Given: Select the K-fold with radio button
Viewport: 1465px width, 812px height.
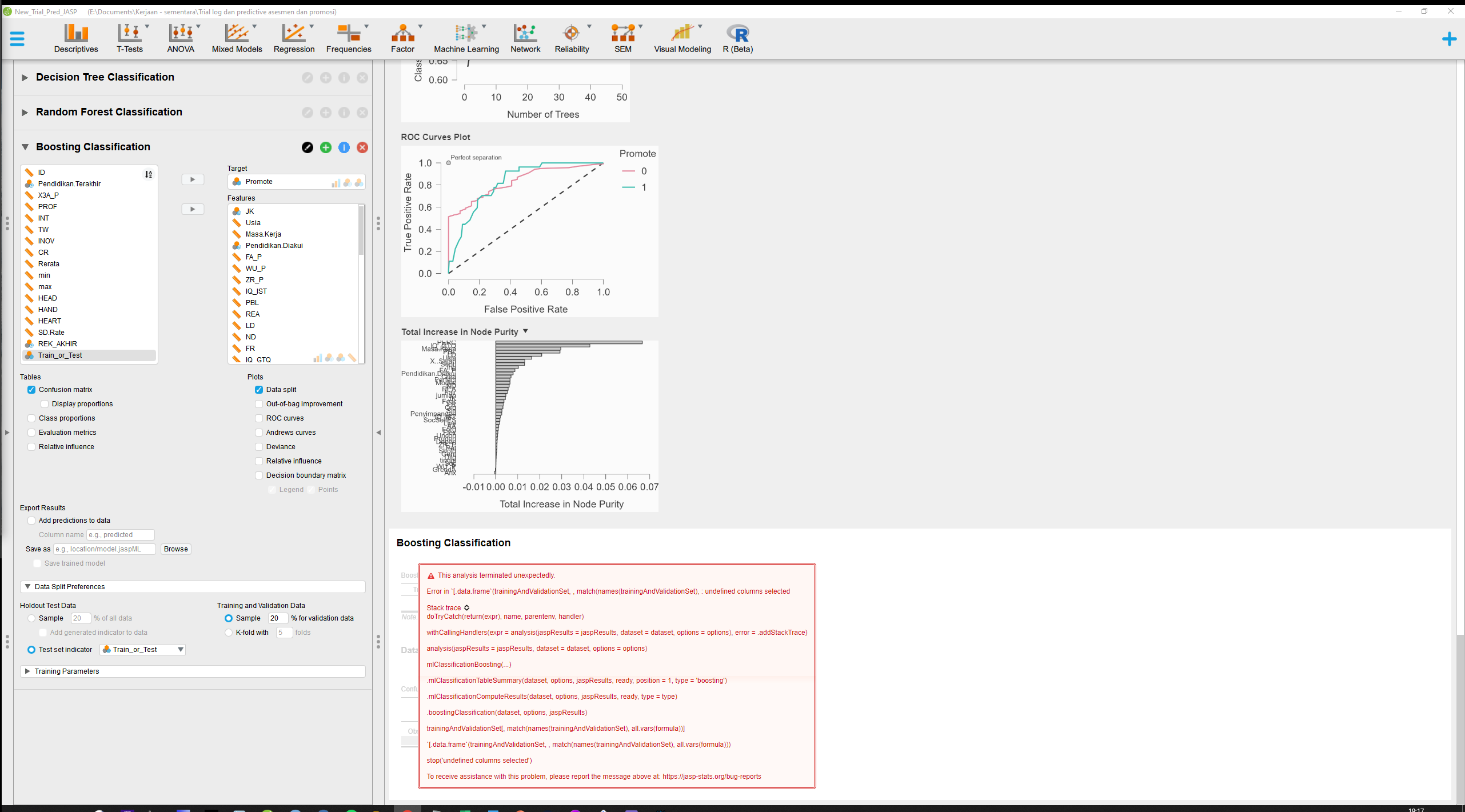Looking at the screenshot, I should [229, 633].
